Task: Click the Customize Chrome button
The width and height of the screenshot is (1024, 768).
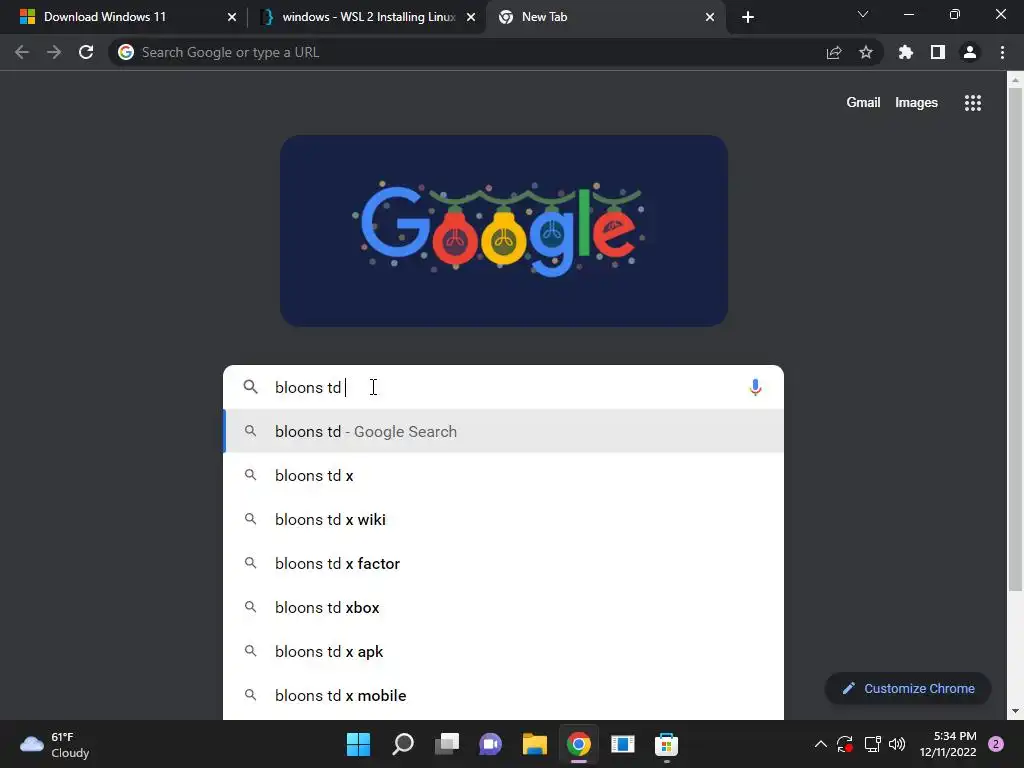Action: [908, 688]
